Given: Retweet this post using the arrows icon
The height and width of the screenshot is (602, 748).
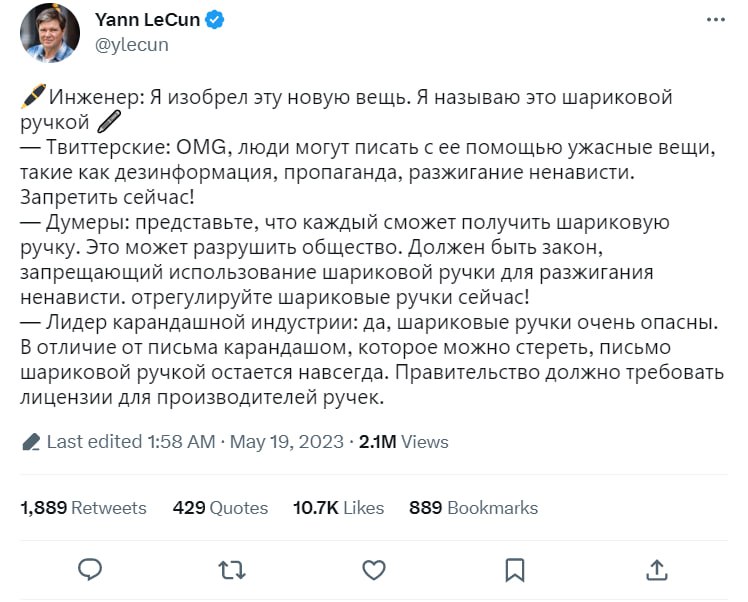Looking at the screenshot, I should 232,569.
